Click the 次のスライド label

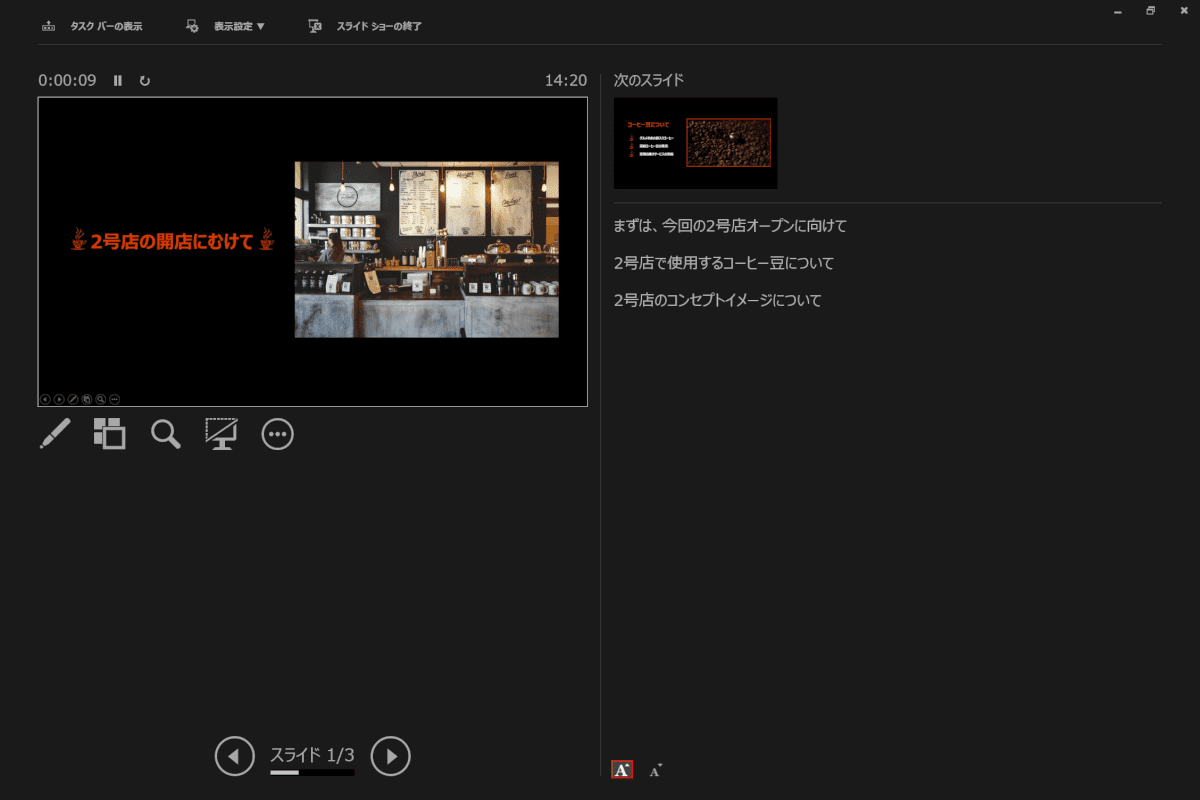(x=649, y=80)
